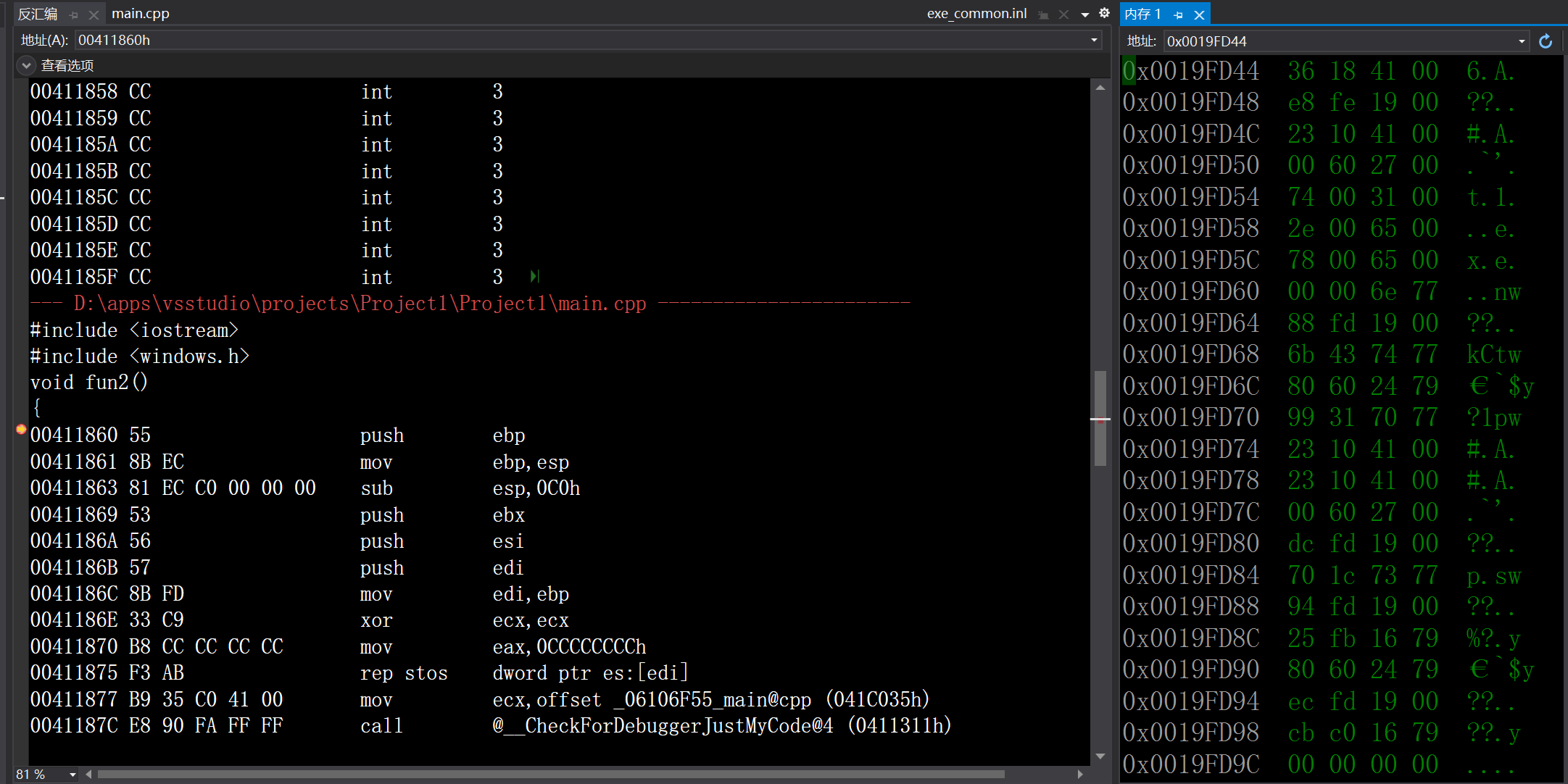
Task: Open the document tab settings gear
Action: tap(1104, 13)
